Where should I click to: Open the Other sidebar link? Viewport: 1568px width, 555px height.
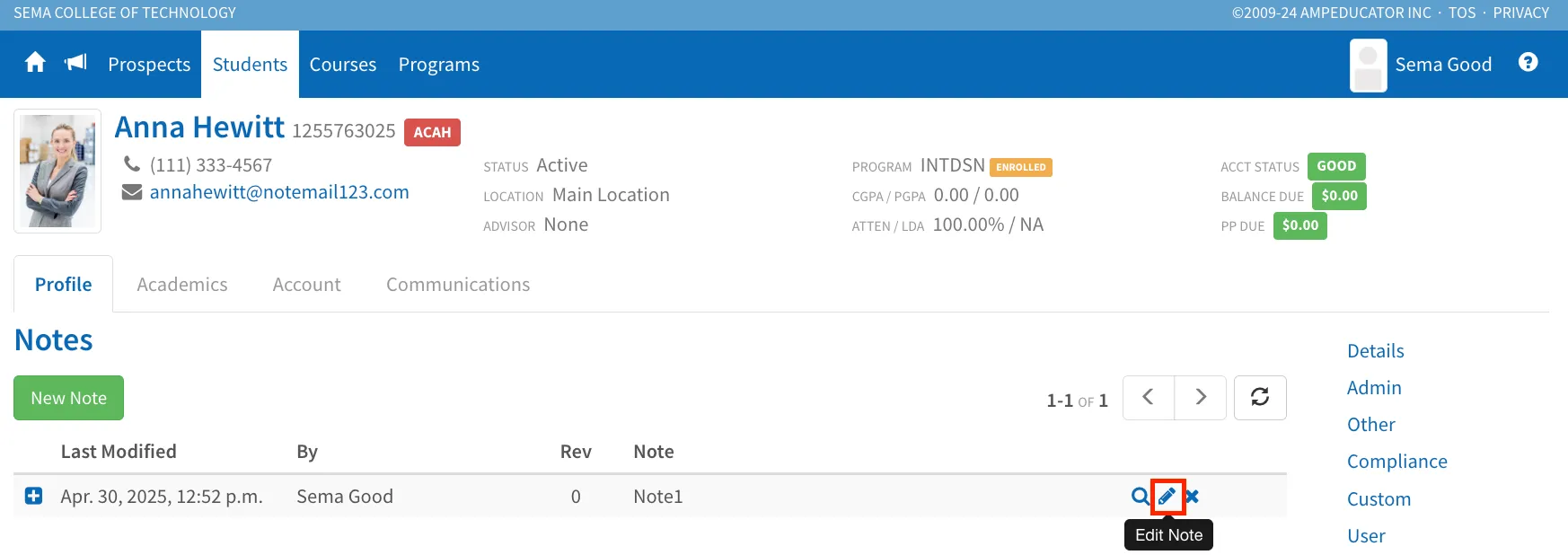[1371, 425]
